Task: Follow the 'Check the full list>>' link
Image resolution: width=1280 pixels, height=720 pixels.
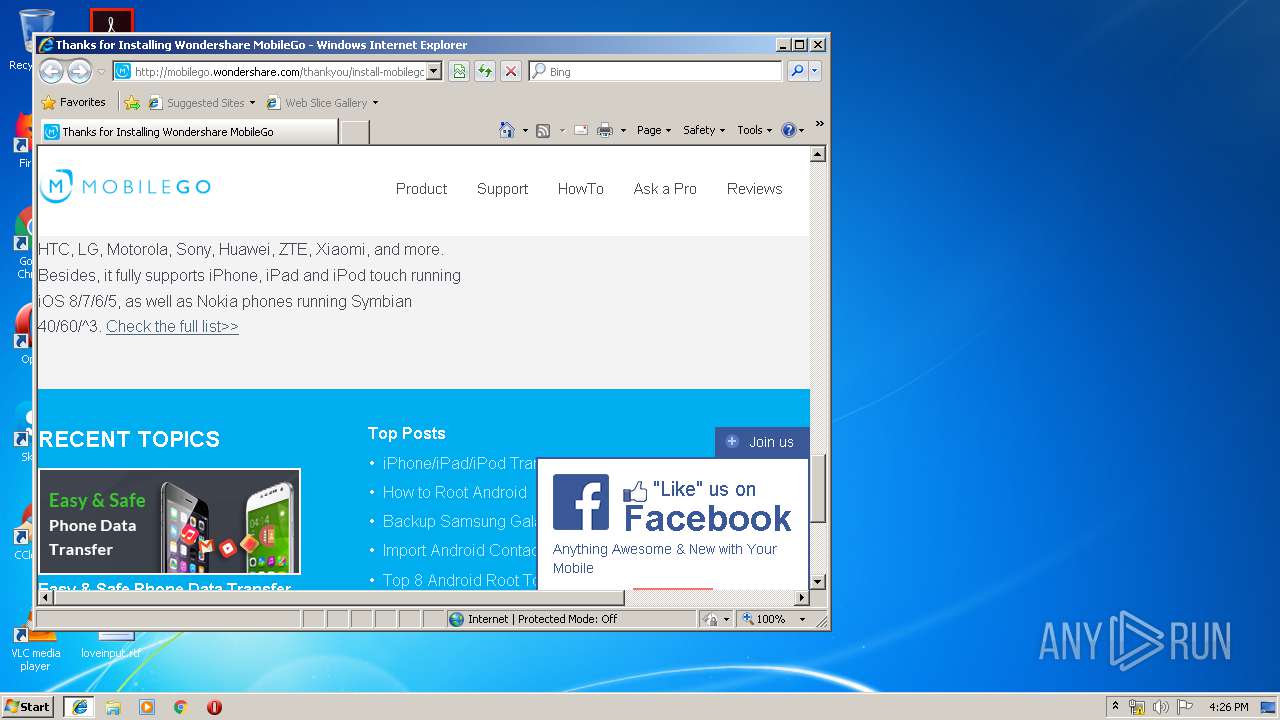Action: coord(172,326)
